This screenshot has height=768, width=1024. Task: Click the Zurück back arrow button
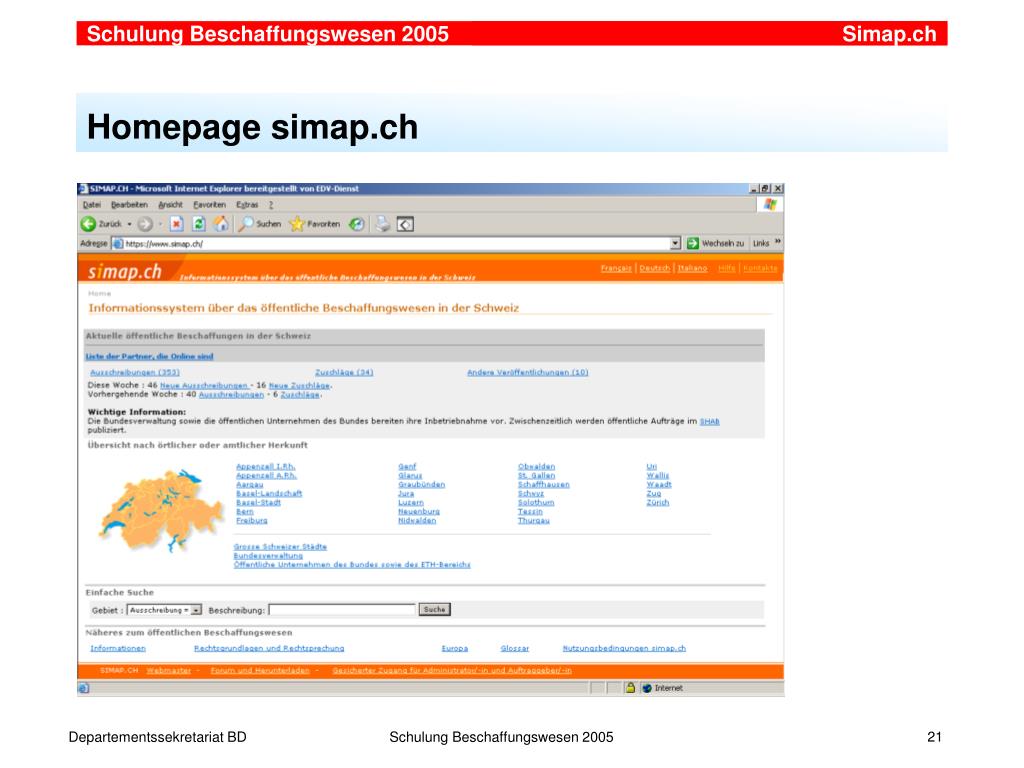tap(88, 224)
